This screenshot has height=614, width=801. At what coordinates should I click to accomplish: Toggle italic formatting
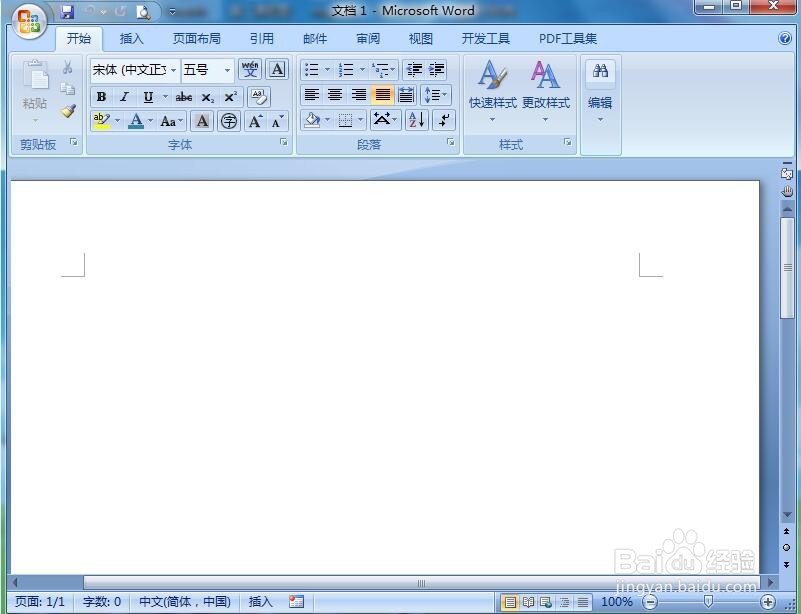pyautogui.click(x=124, y=97)
